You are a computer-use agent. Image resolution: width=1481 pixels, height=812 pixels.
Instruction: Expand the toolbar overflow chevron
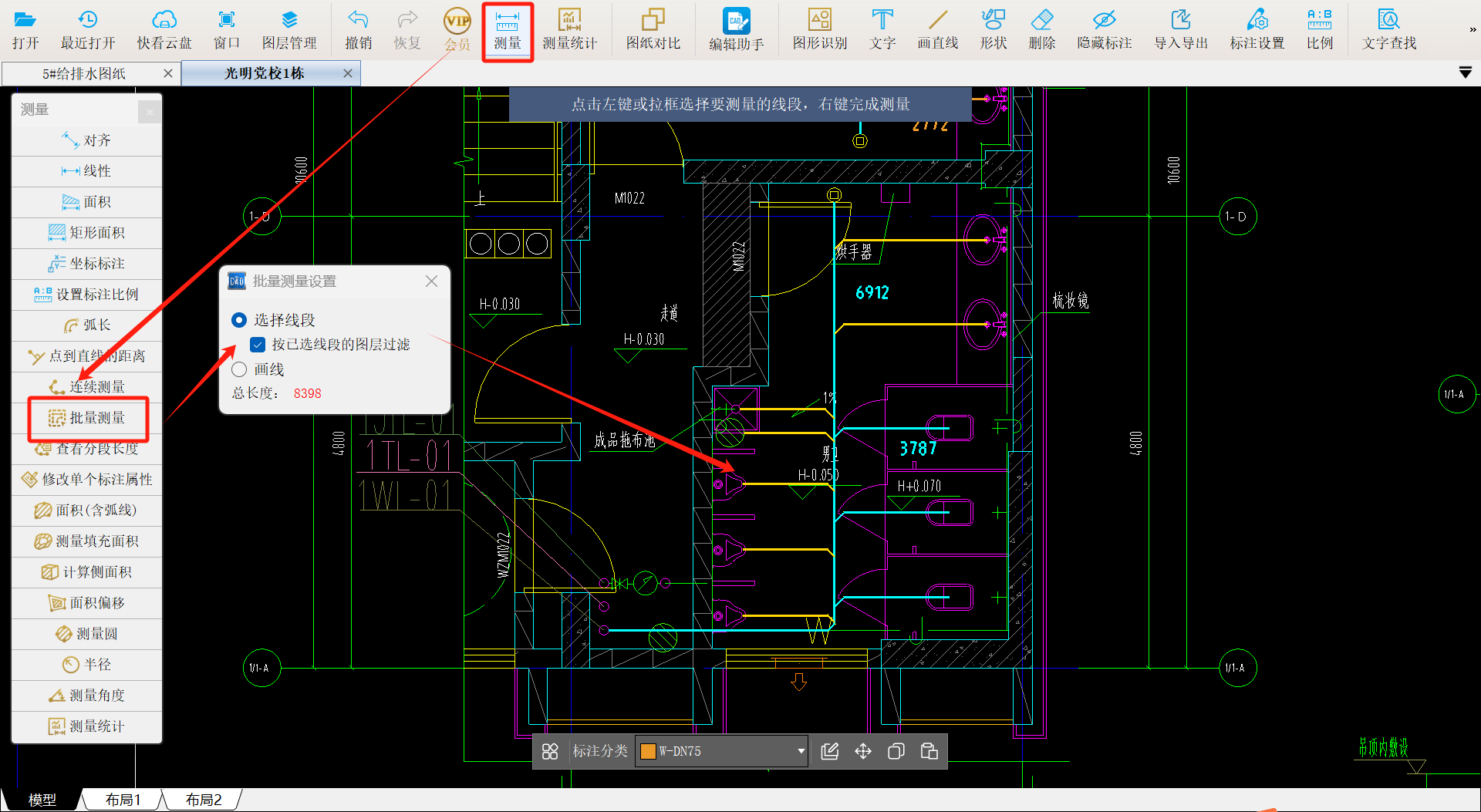pos(1472,29)
